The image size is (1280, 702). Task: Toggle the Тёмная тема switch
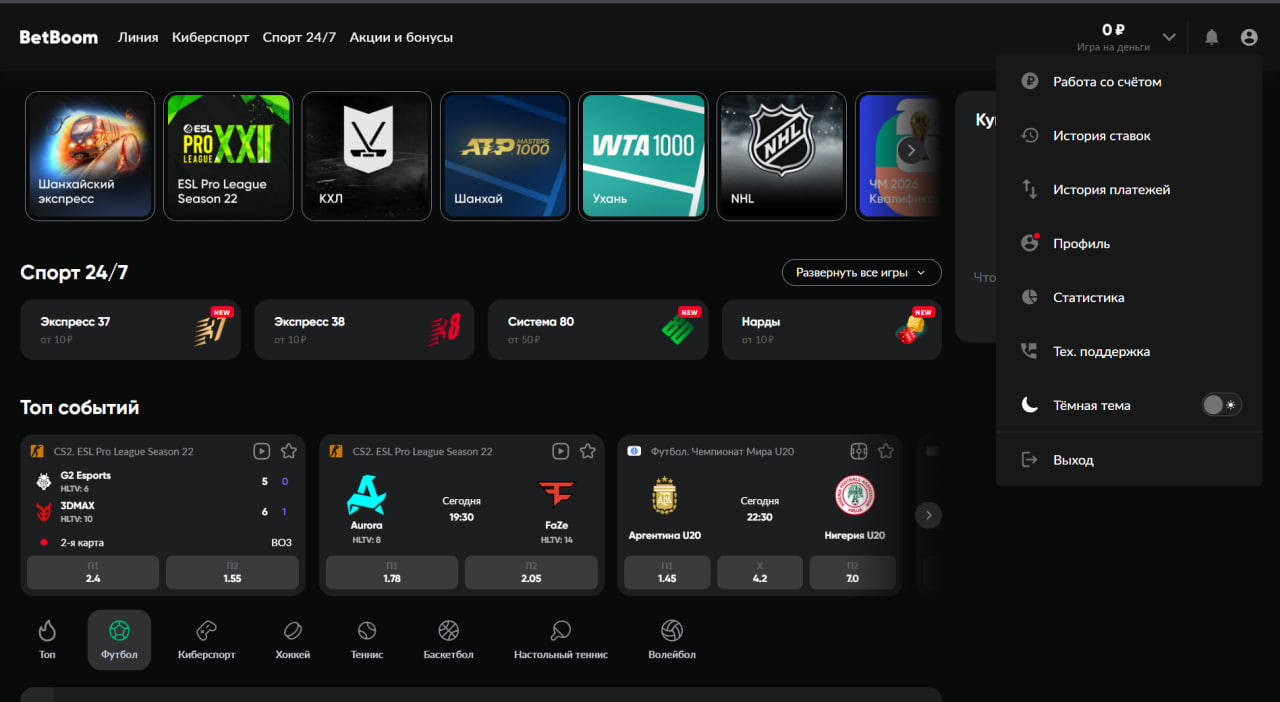tap(1221, 405)
